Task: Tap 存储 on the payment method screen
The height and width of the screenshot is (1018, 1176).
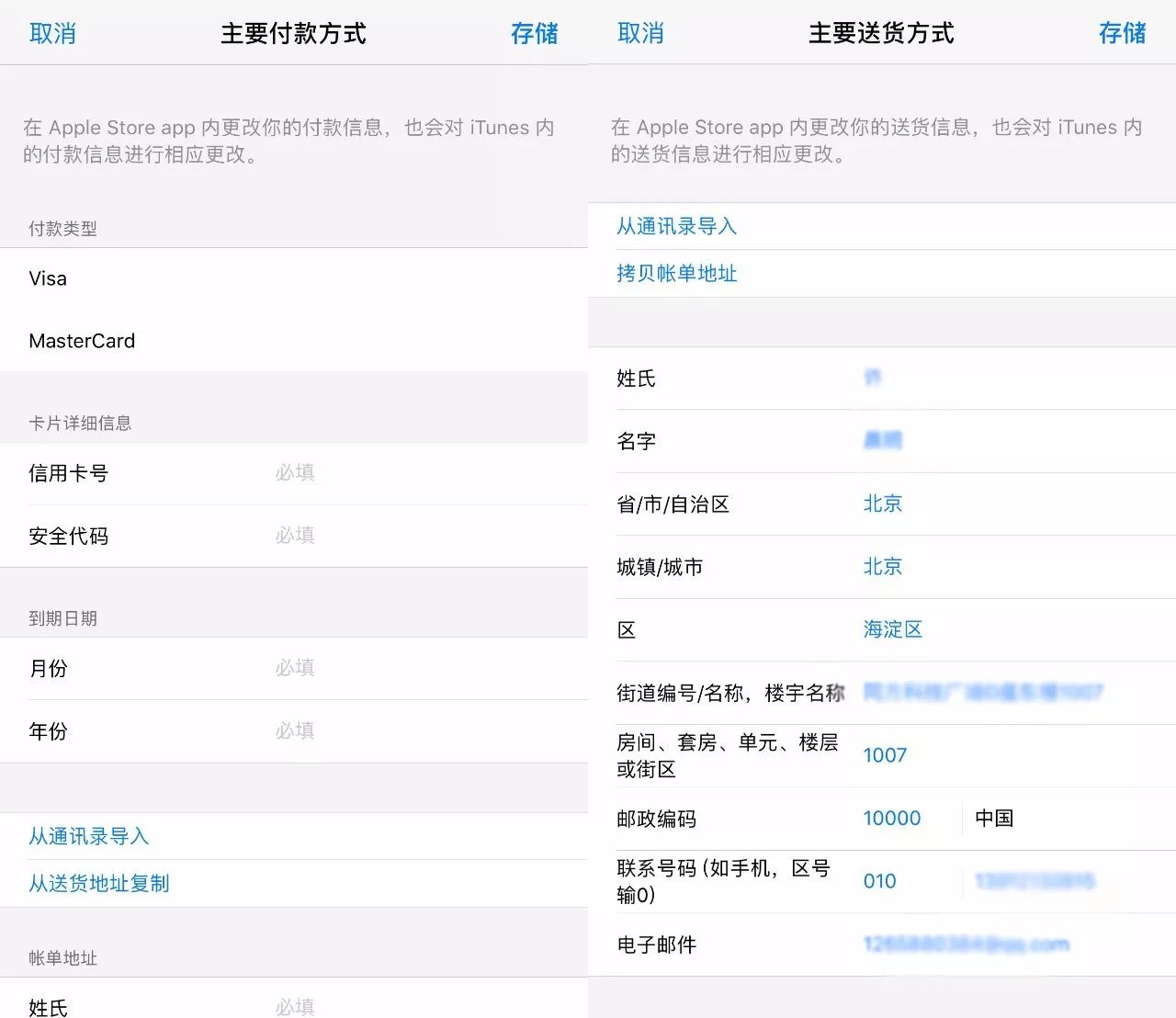Action: (534, 34)
